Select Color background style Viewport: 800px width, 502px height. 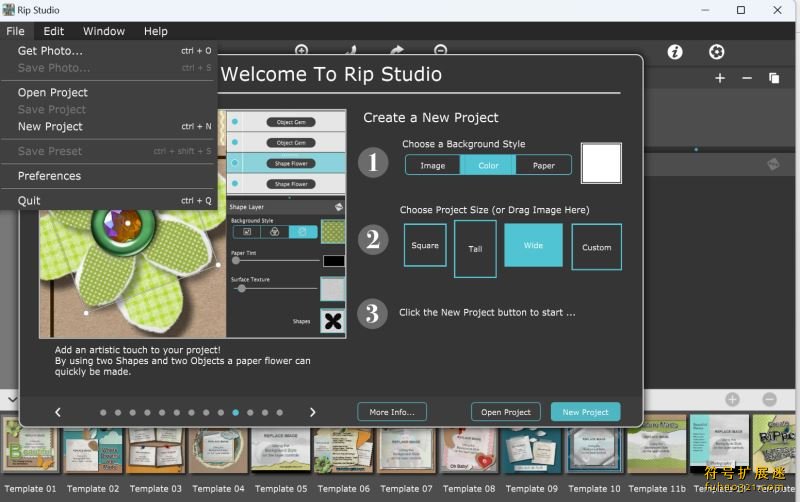tap(488, 165)
